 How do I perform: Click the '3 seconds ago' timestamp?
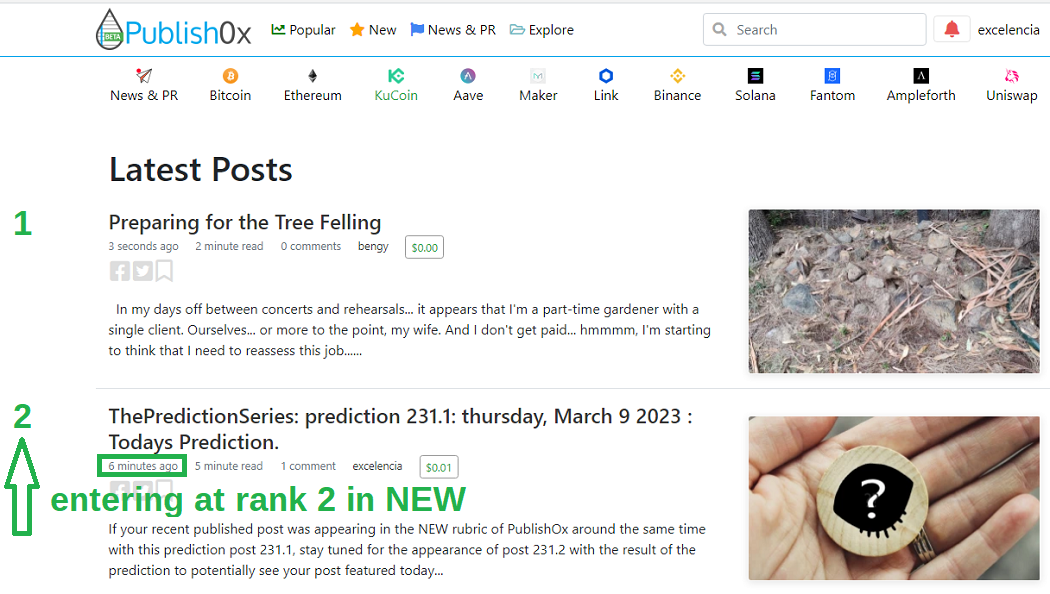coord(143,246)
